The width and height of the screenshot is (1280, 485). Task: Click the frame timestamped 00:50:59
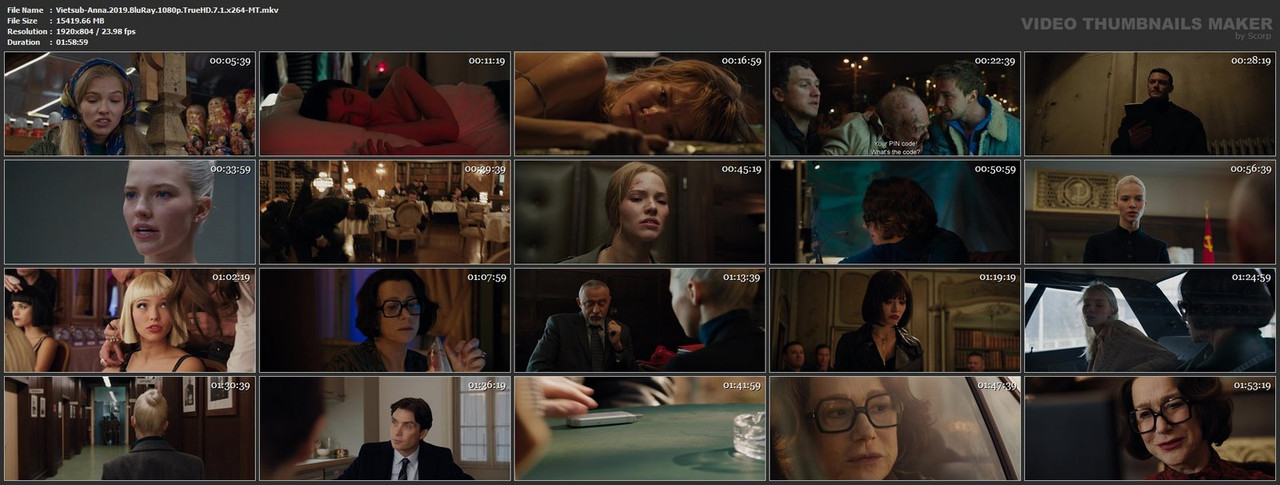(x=895, y=212)
